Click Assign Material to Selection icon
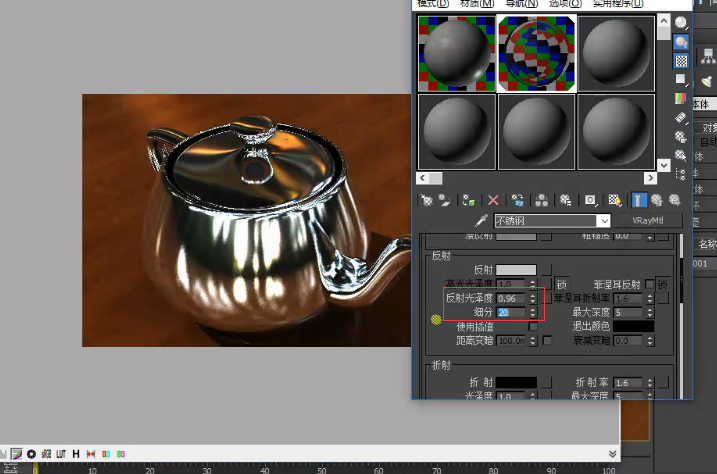717x474 pixels. coord(469,200)
